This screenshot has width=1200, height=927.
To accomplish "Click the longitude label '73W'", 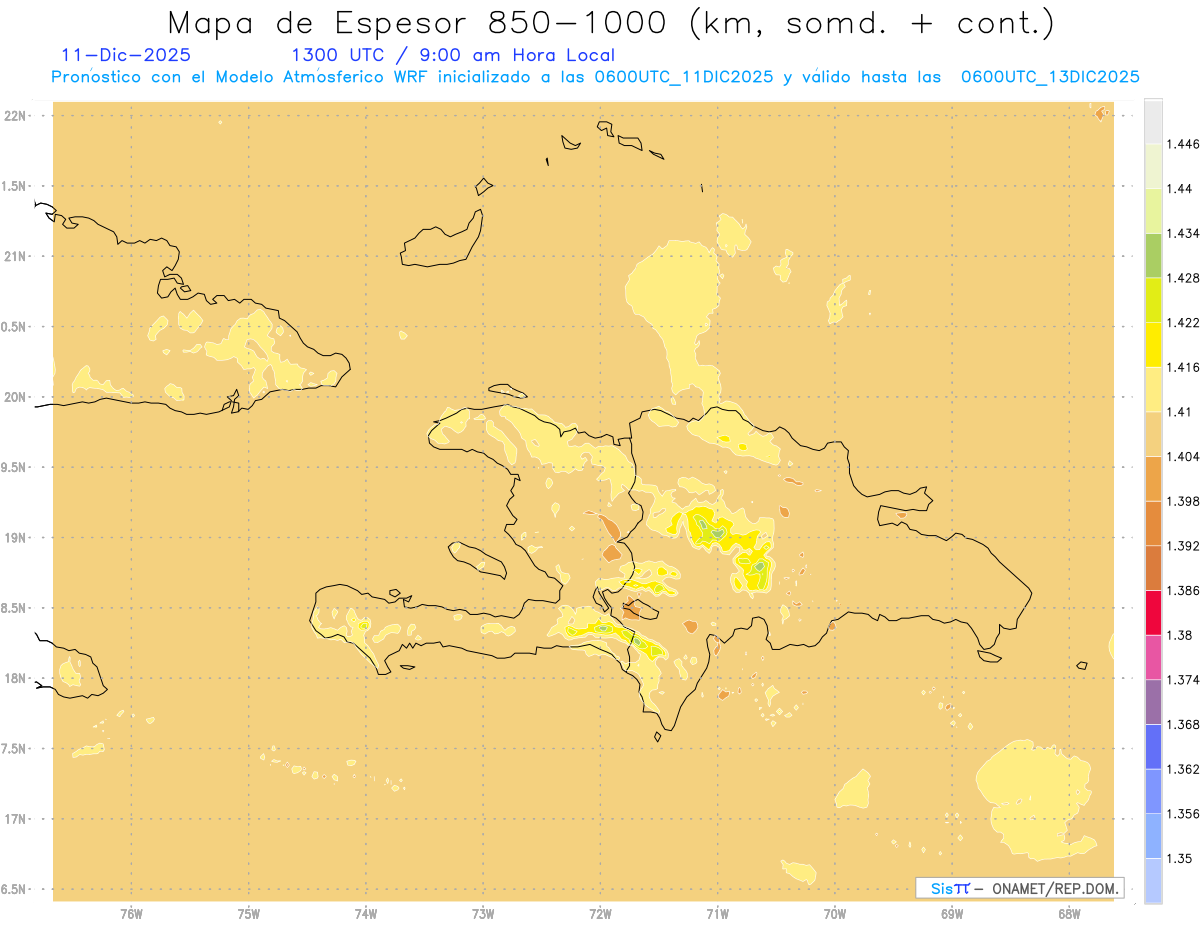I will (483, 914).
